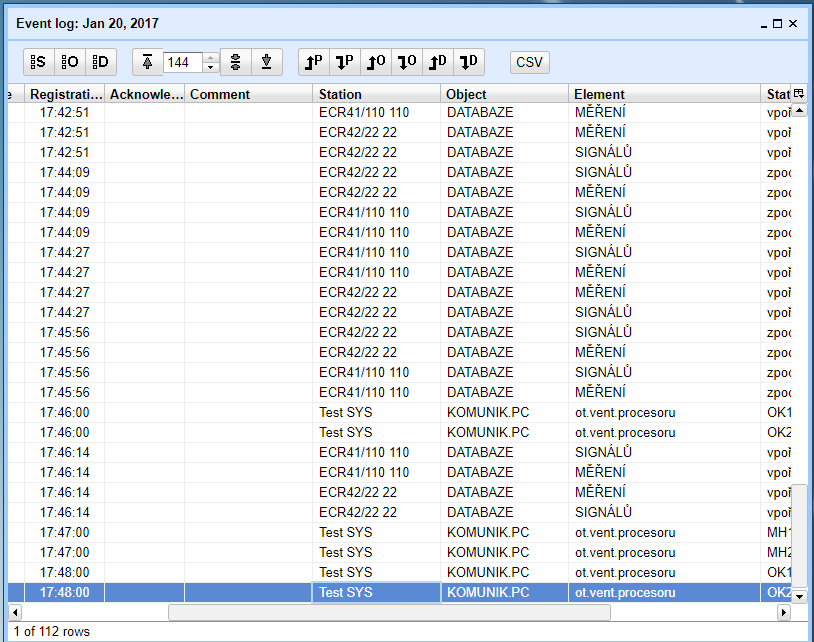This screenshot has height=642, width=814.
Task: Click the down arrow P button
Action: coord(345,62)
